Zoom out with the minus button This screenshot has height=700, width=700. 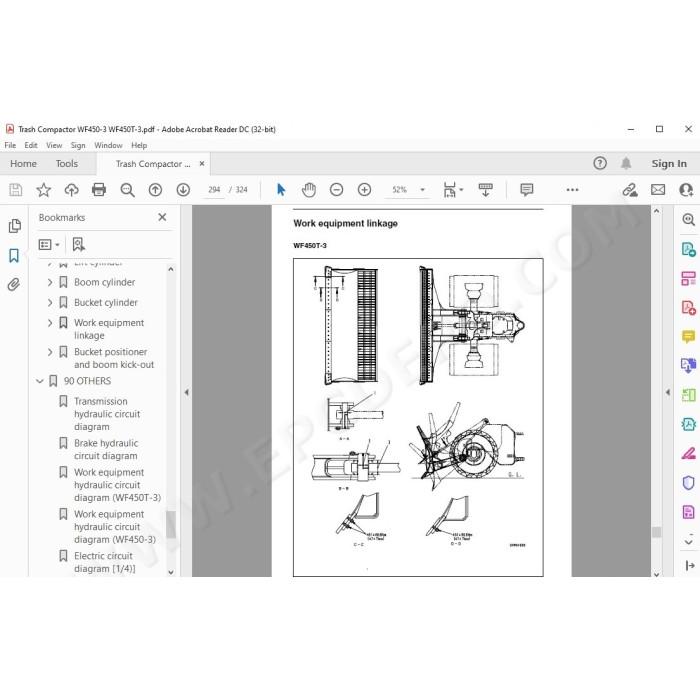336,190
